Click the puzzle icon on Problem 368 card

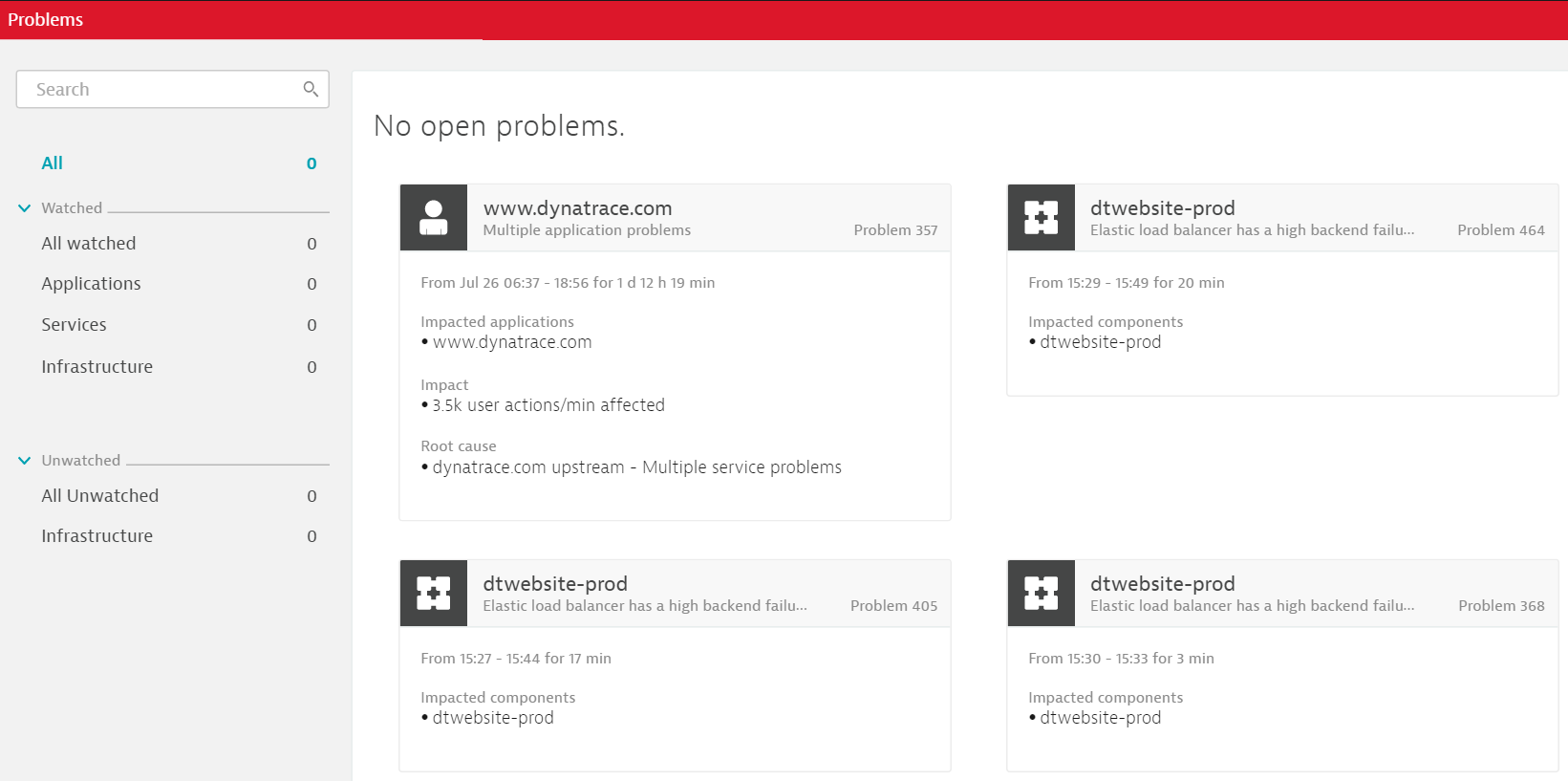click(x=1042, y=594)
